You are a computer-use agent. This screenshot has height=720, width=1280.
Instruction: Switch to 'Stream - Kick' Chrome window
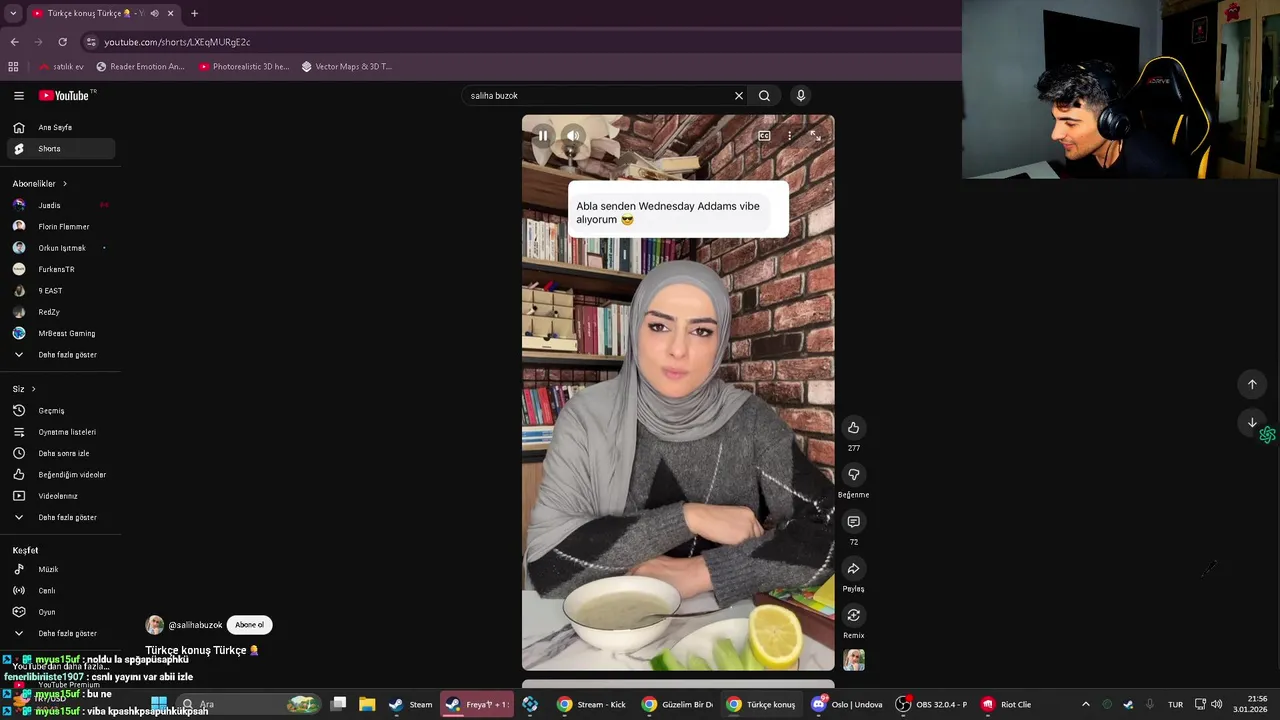592,704
